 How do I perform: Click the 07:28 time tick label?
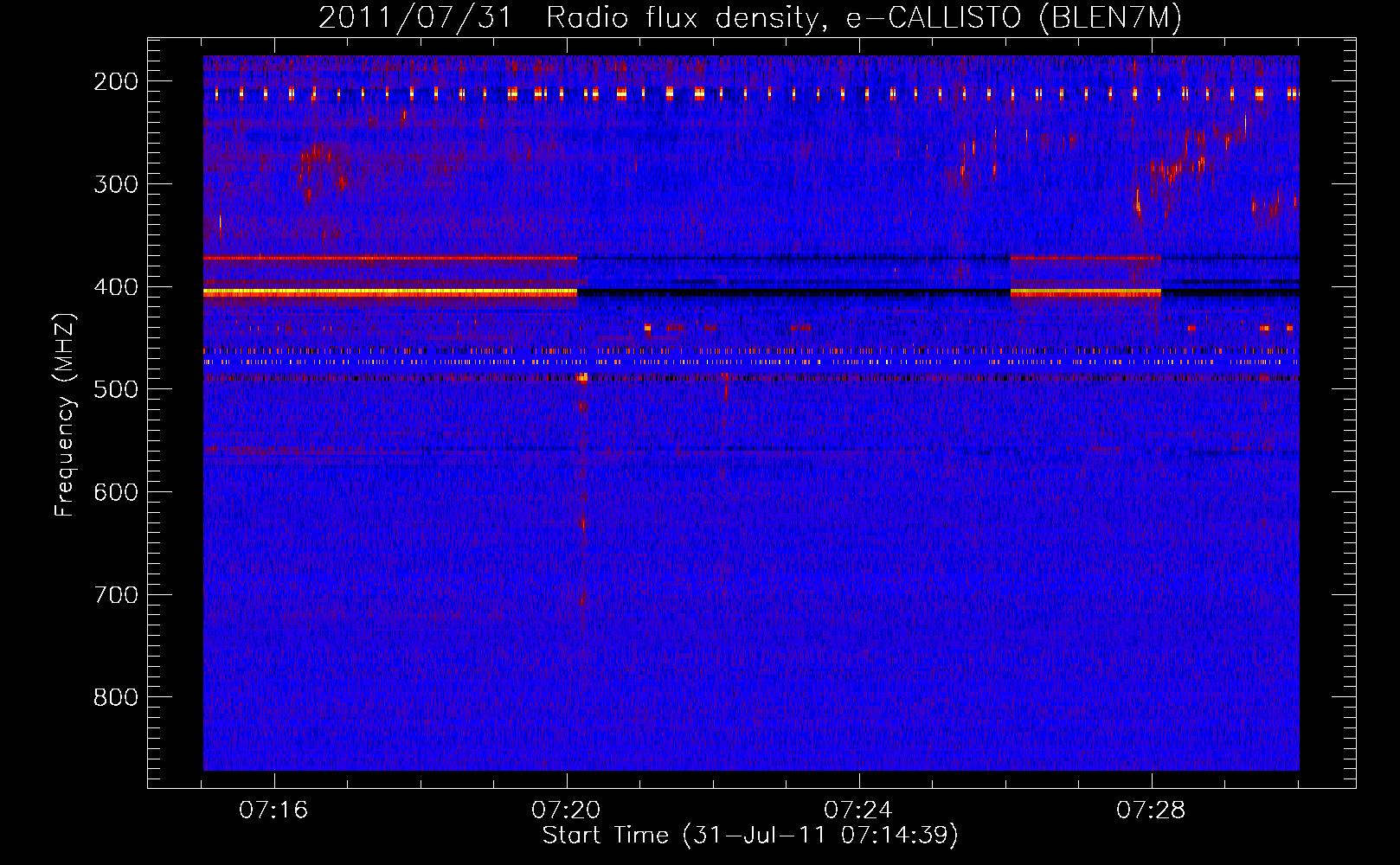point(1151,811)
